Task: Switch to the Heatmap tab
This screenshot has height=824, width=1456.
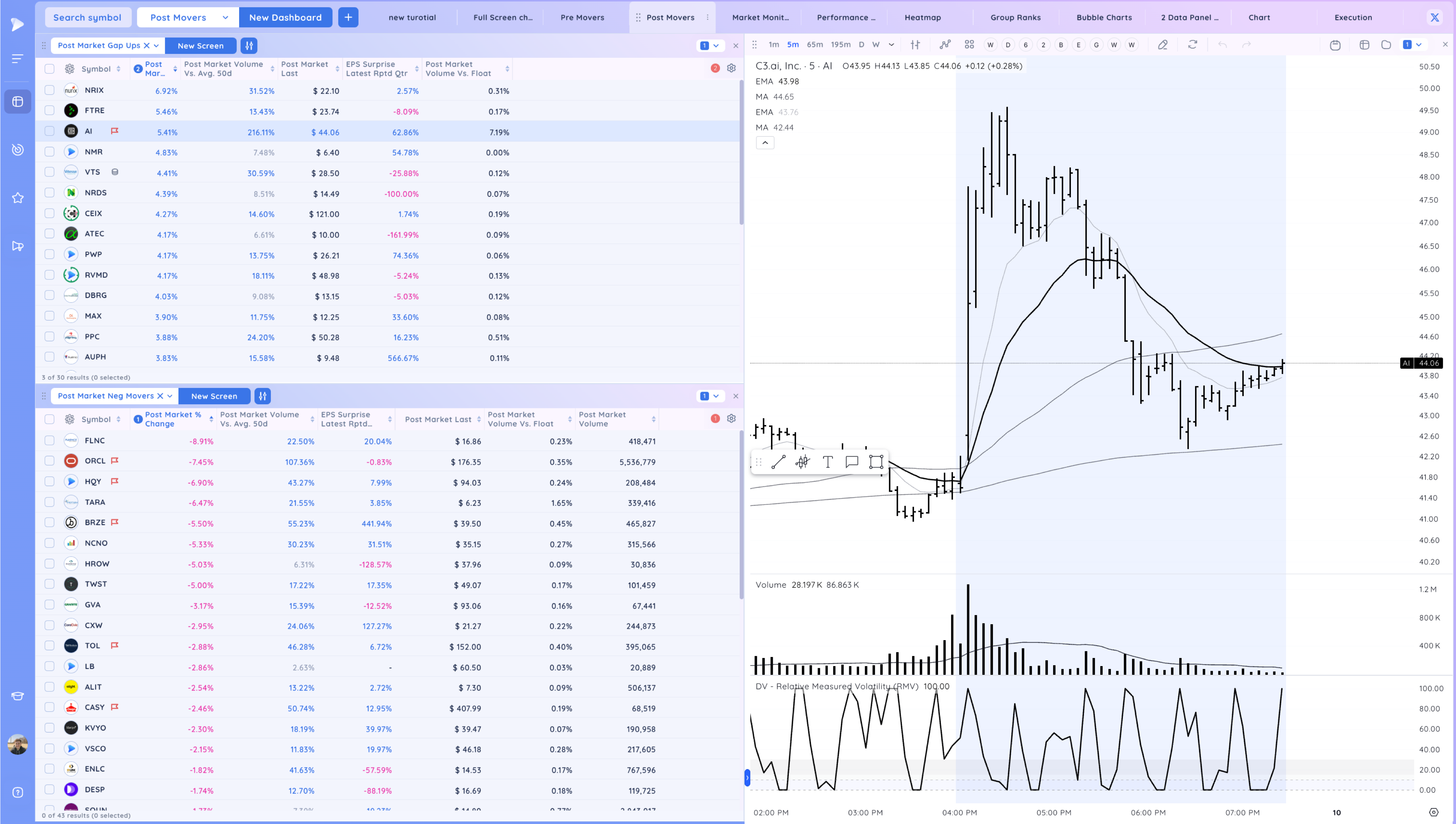Action: tap(922, 17)
